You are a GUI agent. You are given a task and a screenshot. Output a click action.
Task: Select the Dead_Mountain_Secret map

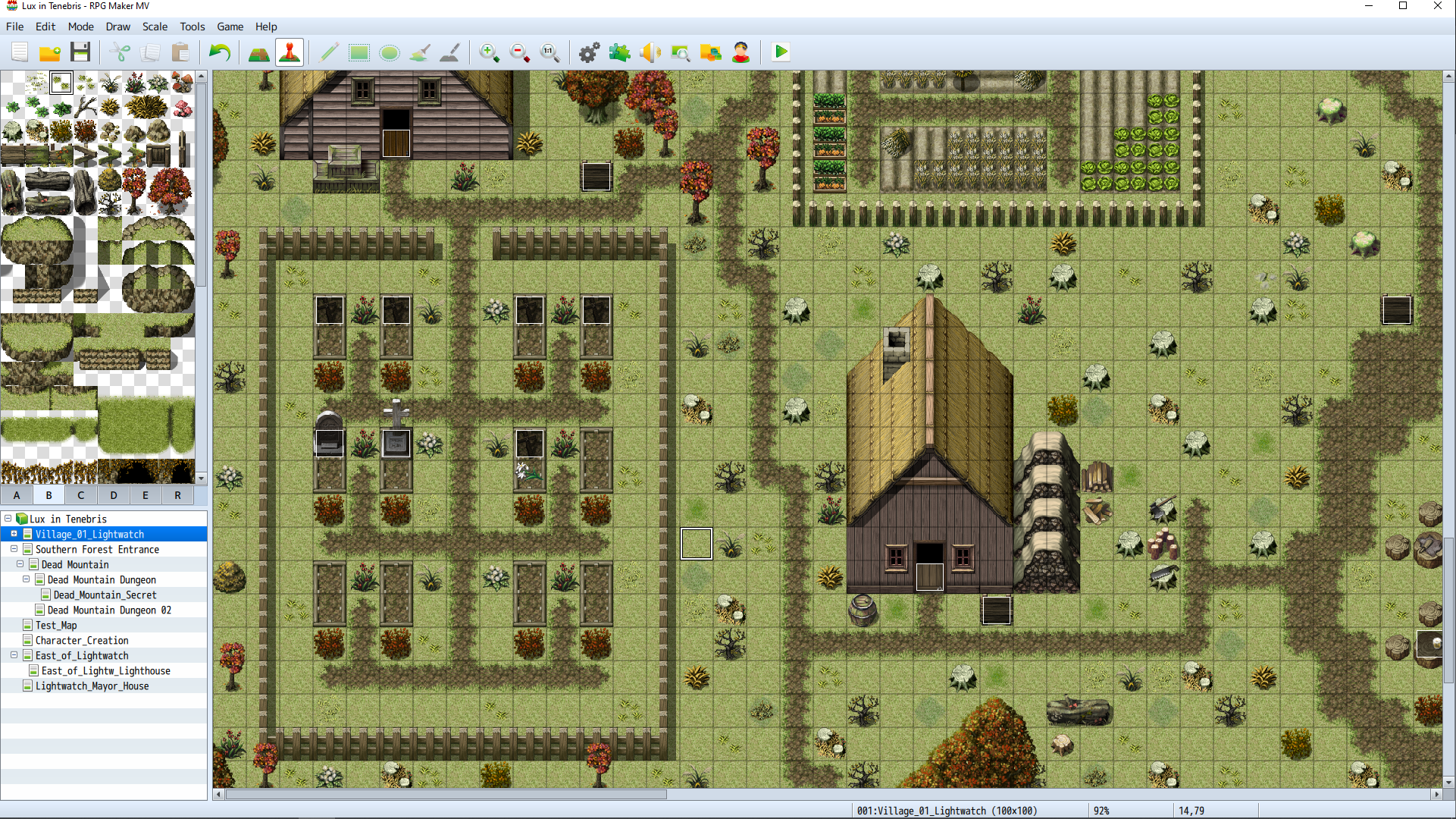pyautogui.click(x=105, y=595)
